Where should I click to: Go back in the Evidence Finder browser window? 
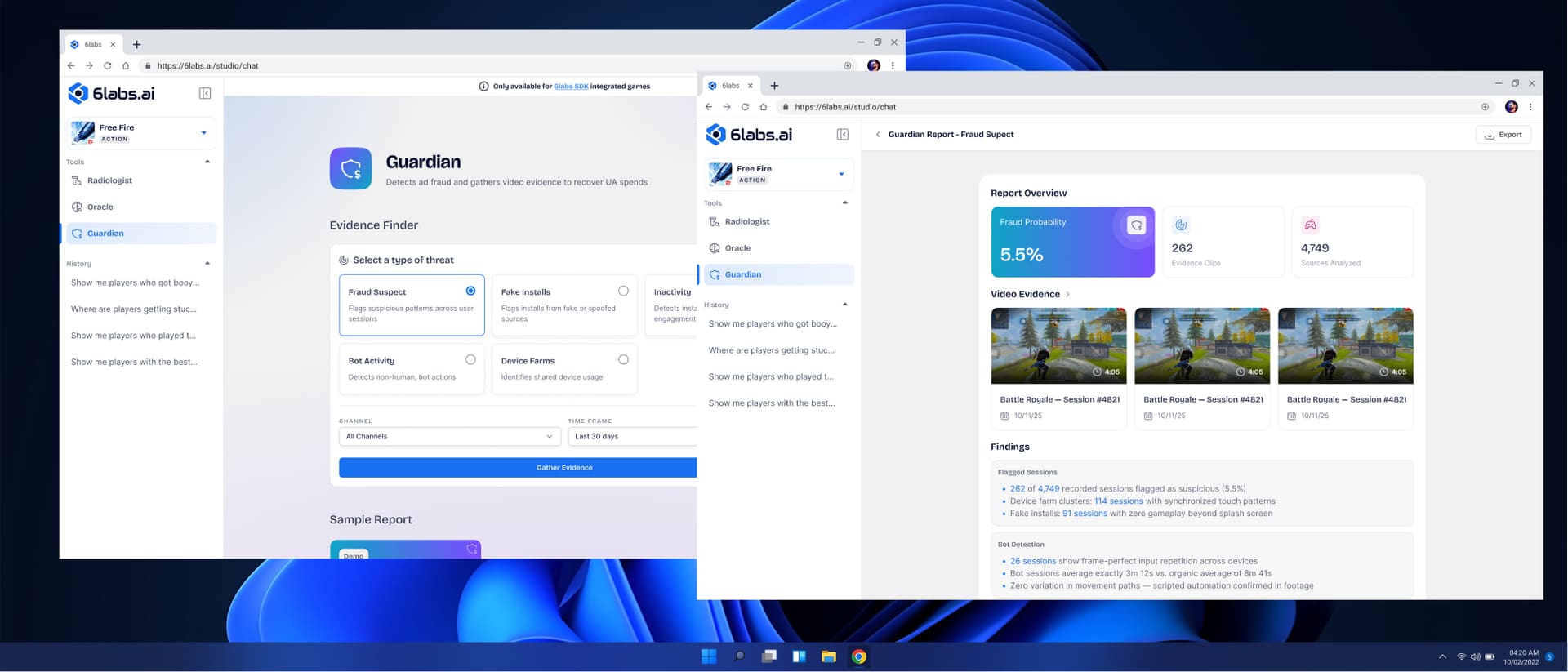[71, 65]
